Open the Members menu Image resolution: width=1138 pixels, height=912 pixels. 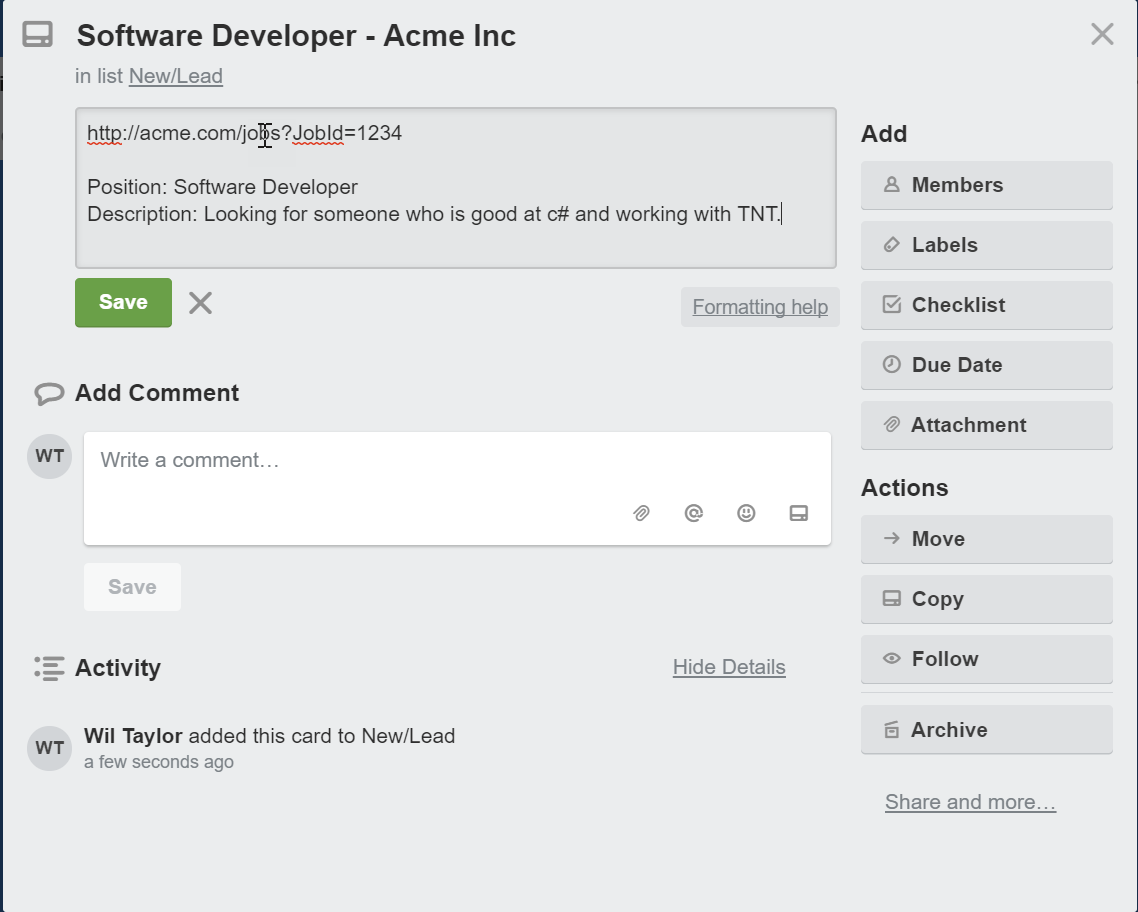(x=986, y=185)
